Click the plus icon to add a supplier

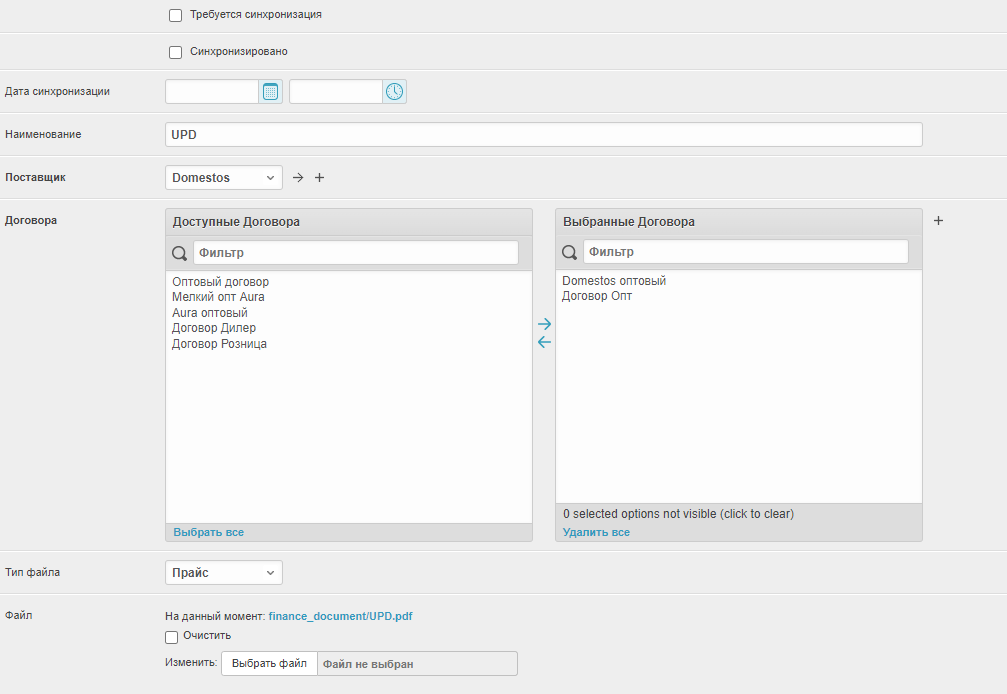coord(320,178)
